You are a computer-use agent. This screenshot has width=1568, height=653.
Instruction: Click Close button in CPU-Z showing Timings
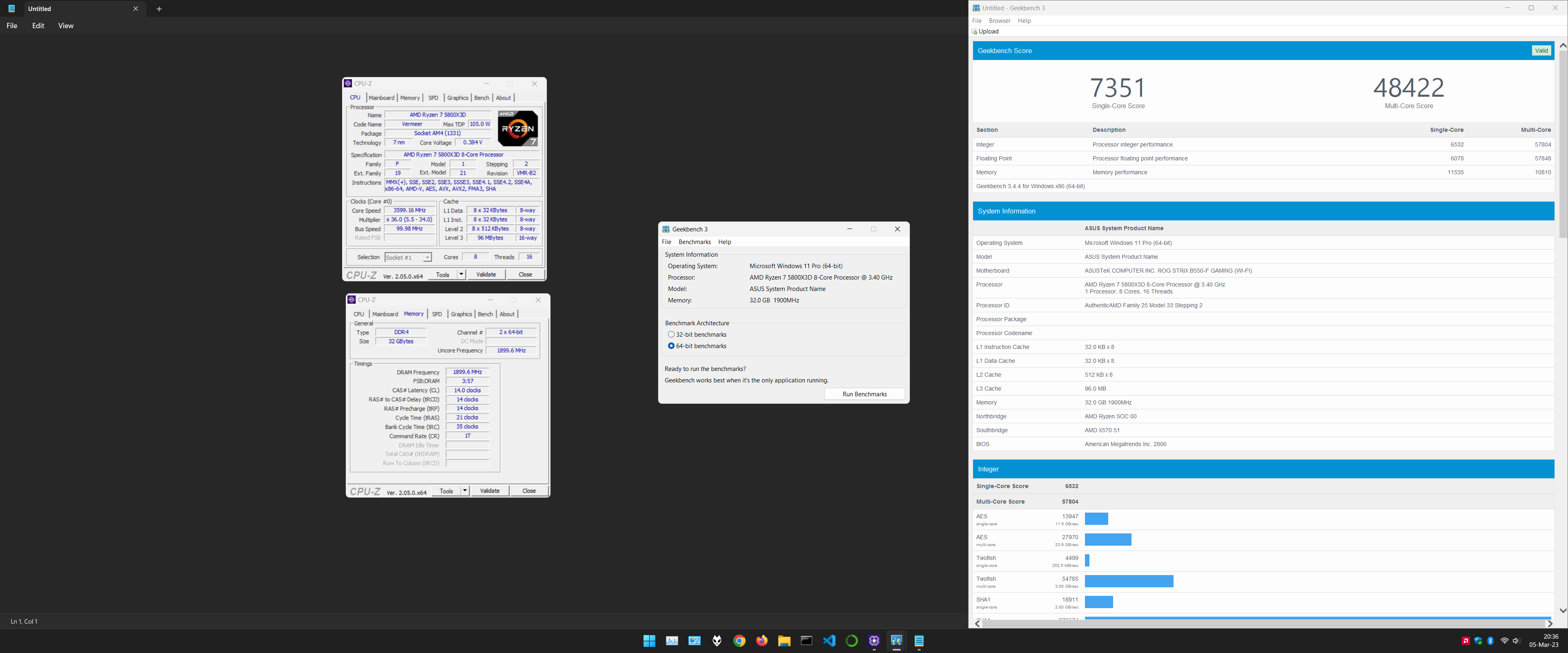pos(529,491)
